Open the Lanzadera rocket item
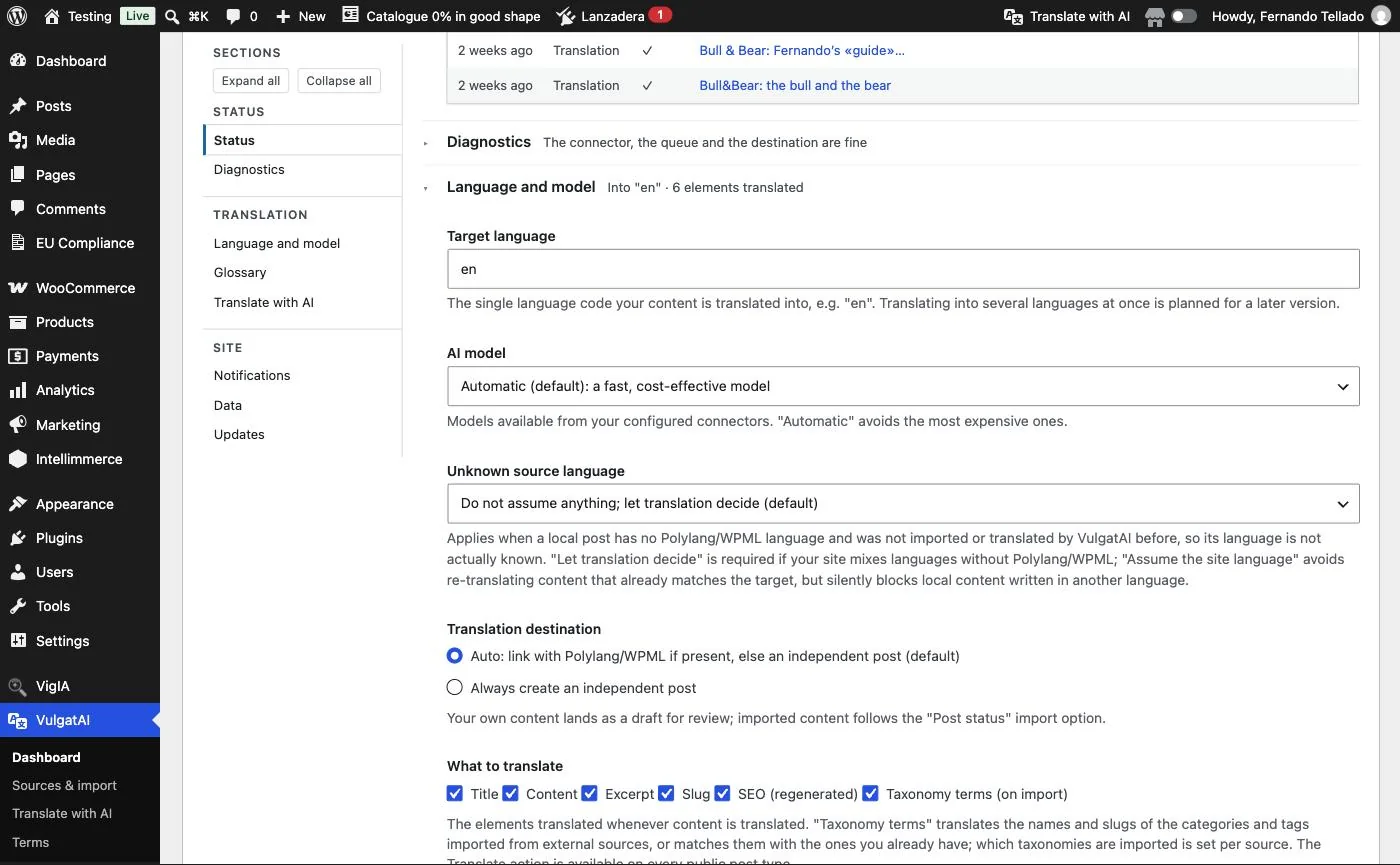 (x=566, y=16)
